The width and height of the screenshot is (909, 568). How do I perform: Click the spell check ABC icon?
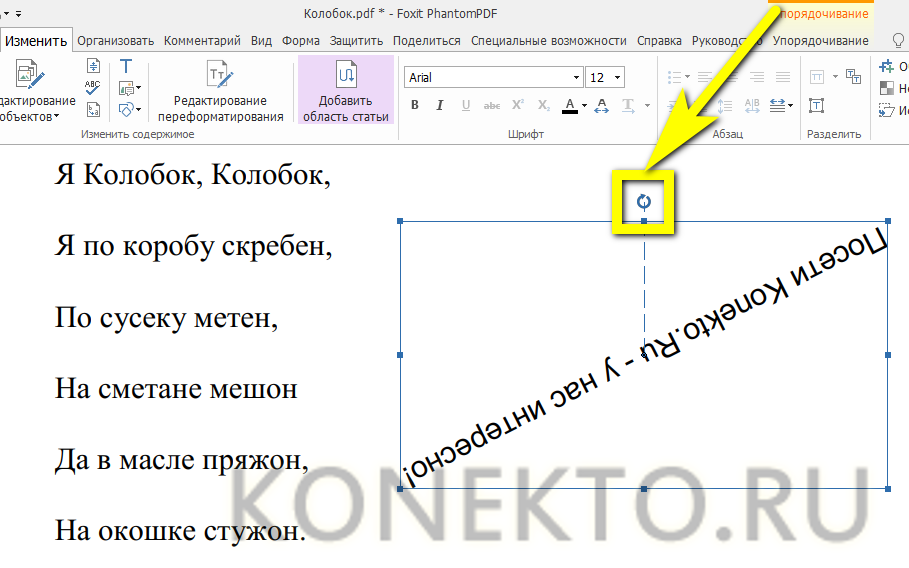tap(93, 87)
